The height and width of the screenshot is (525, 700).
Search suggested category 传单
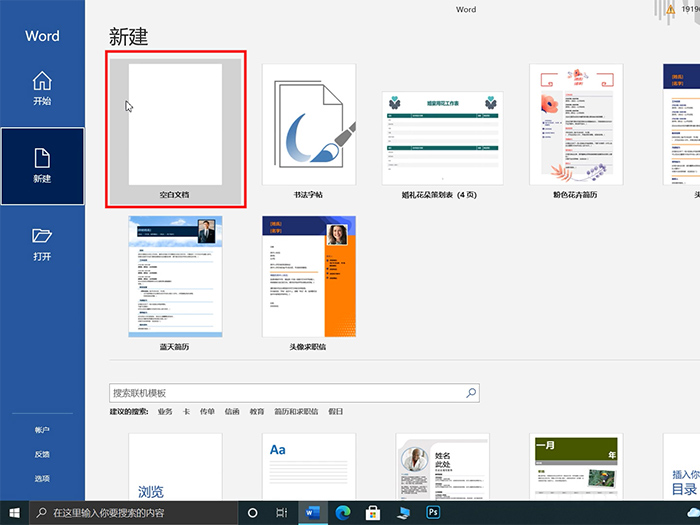pyautogui.click(x=207, y=412)
